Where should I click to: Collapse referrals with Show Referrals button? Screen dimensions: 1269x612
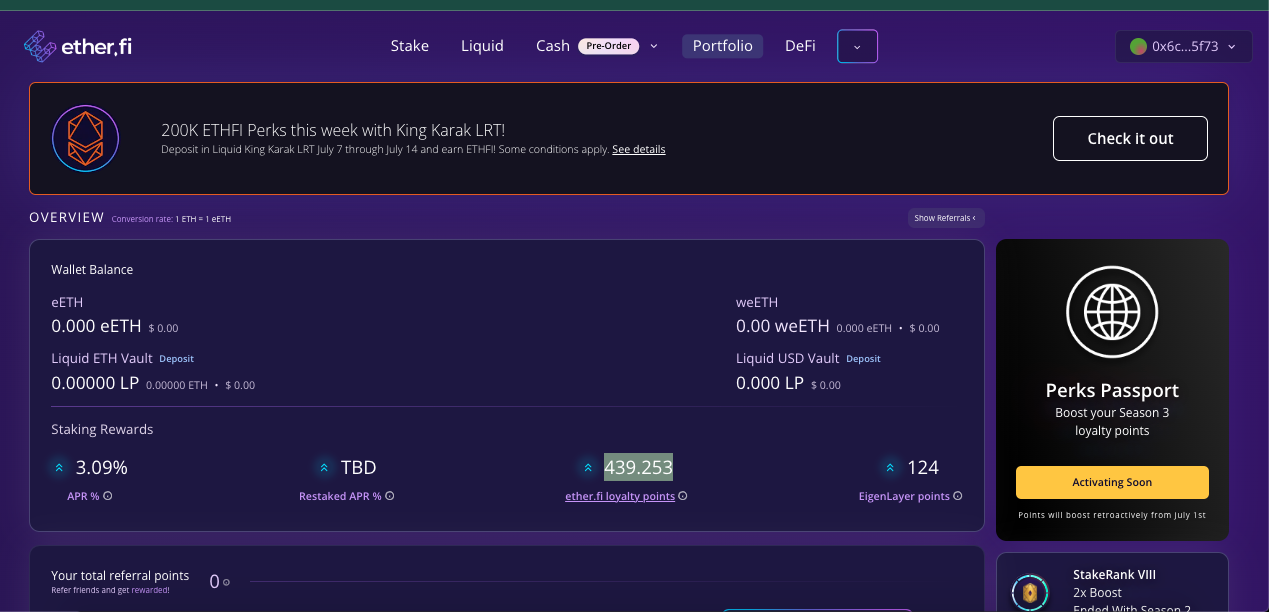click(946, 218)
